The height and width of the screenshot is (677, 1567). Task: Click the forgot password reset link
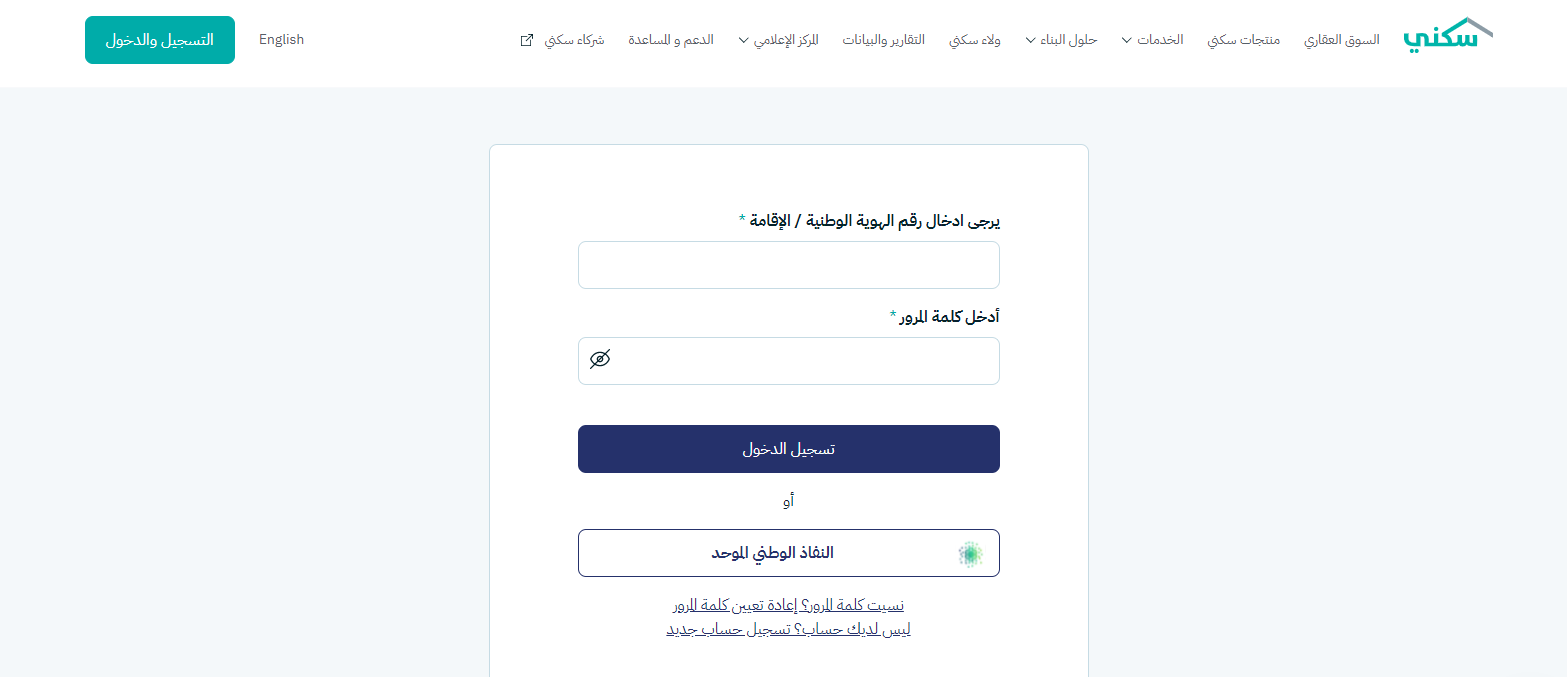click(x=788, y=605)
